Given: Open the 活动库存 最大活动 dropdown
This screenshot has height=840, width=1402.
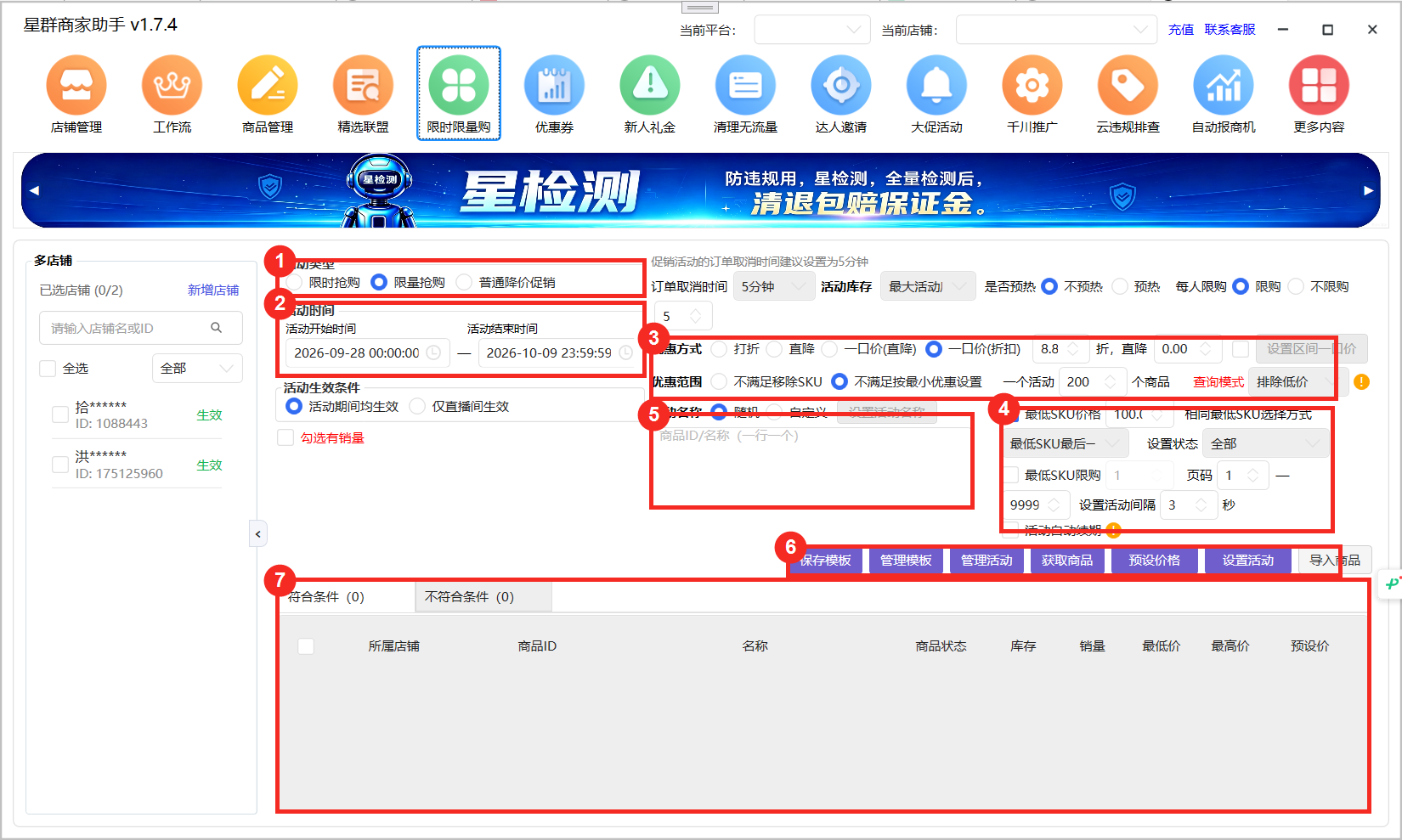Looking at the screenshot, I should (x=928, y=287).
